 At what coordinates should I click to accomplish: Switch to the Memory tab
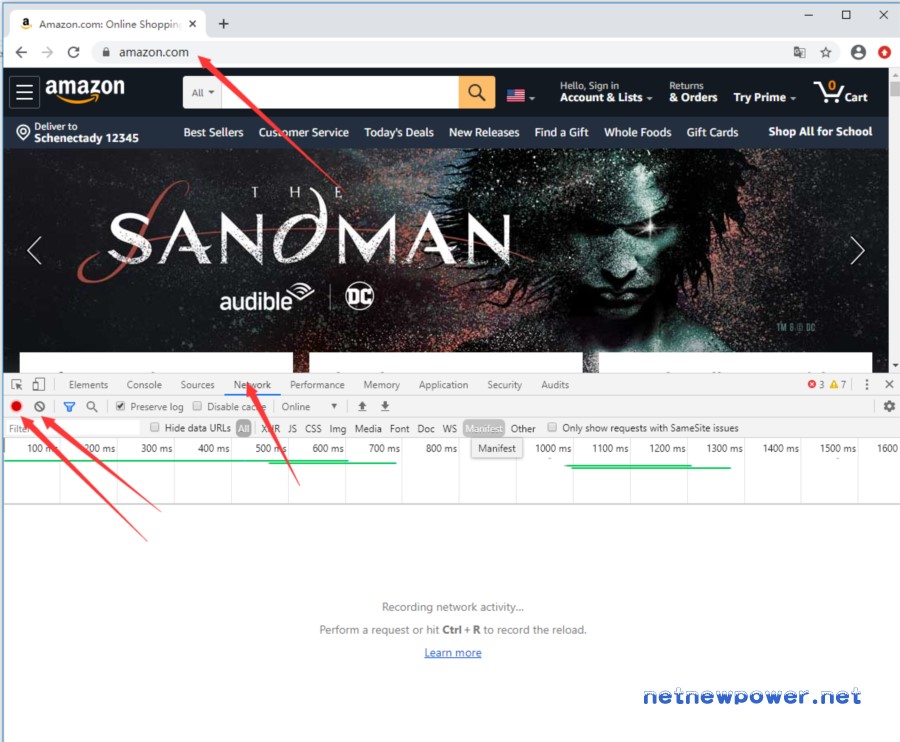pyautogui.click(x=382, y=384)
